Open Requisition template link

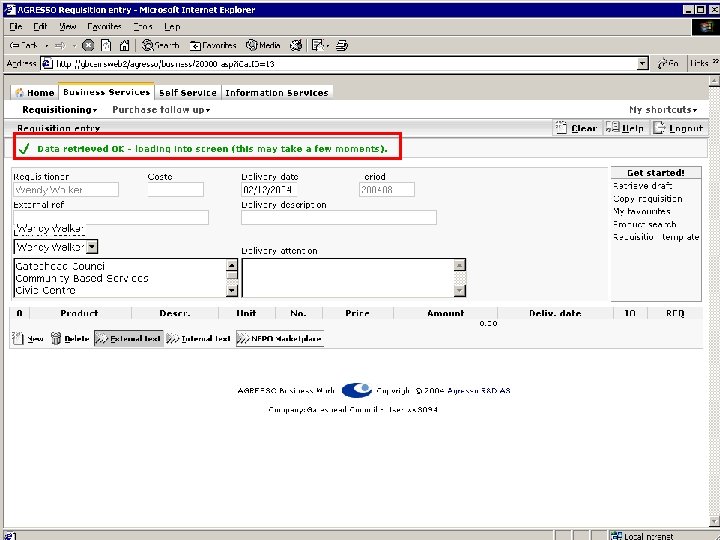(x=656, y=237)
